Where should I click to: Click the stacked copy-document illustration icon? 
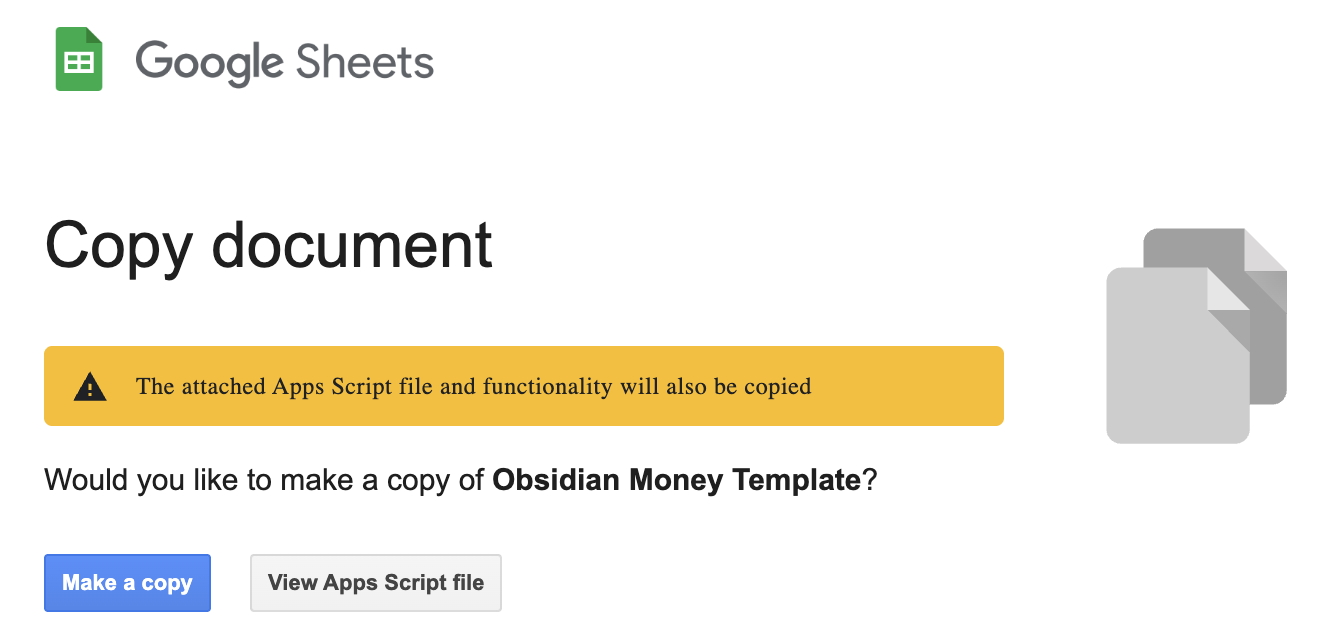[1196, 335]
